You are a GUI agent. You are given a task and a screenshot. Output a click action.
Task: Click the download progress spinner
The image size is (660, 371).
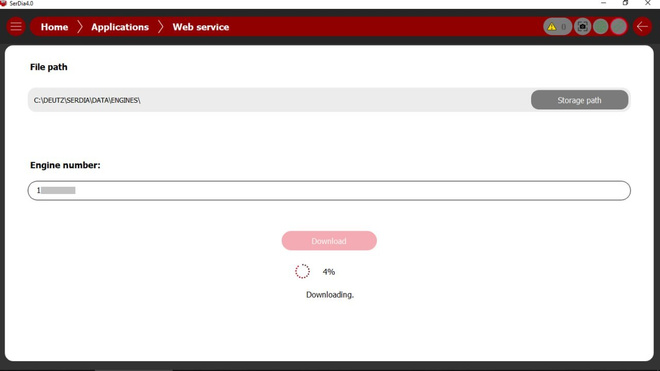302,272
